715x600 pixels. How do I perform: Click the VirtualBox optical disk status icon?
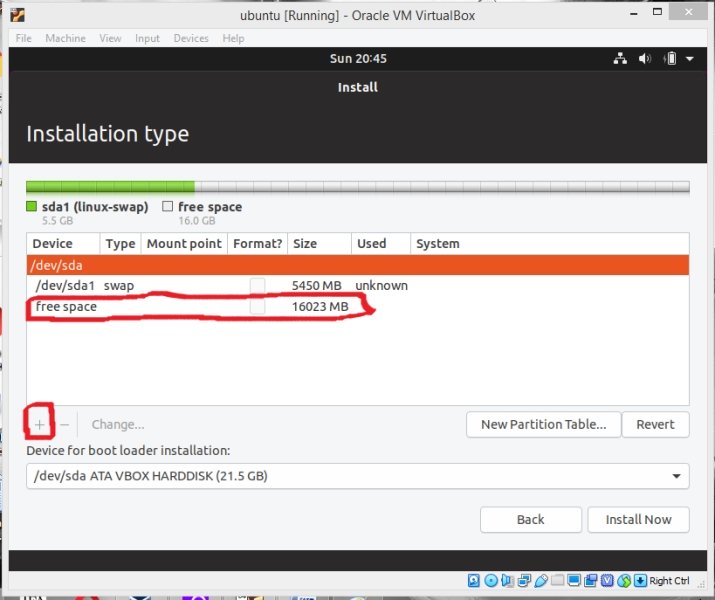491,580
